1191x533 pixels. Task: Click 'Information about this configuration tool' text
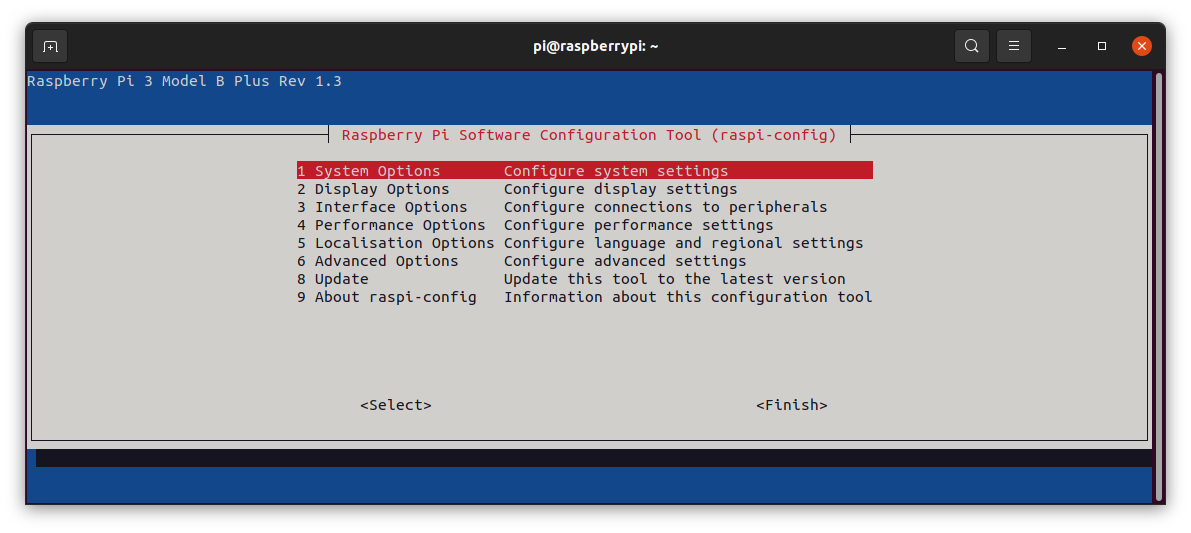coord(688,297)
